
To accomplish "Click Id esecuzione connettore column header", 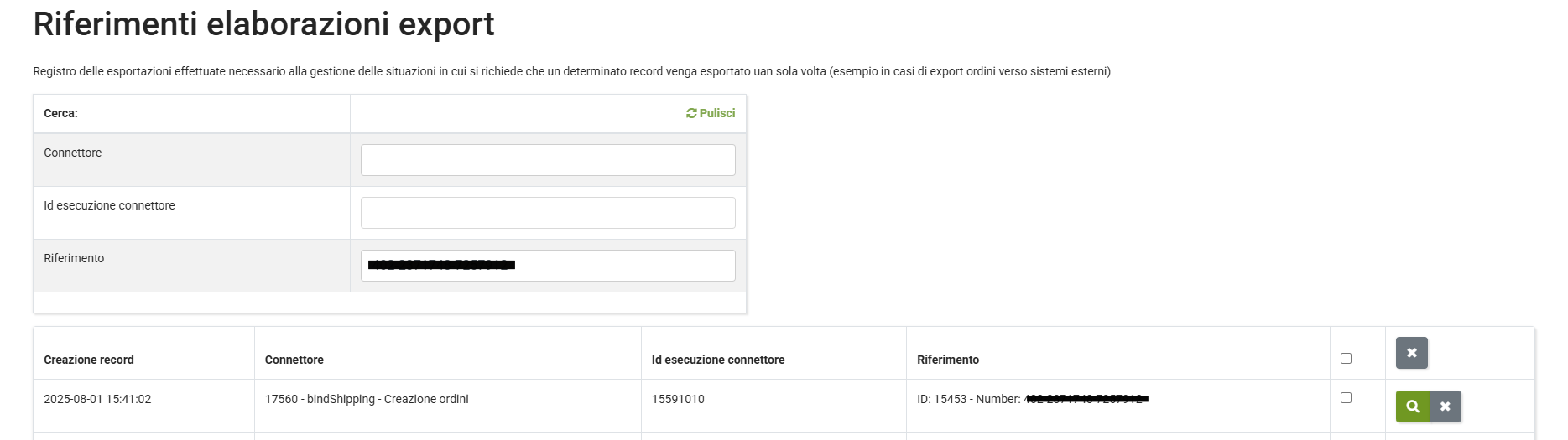I will (x=718, y=360).
